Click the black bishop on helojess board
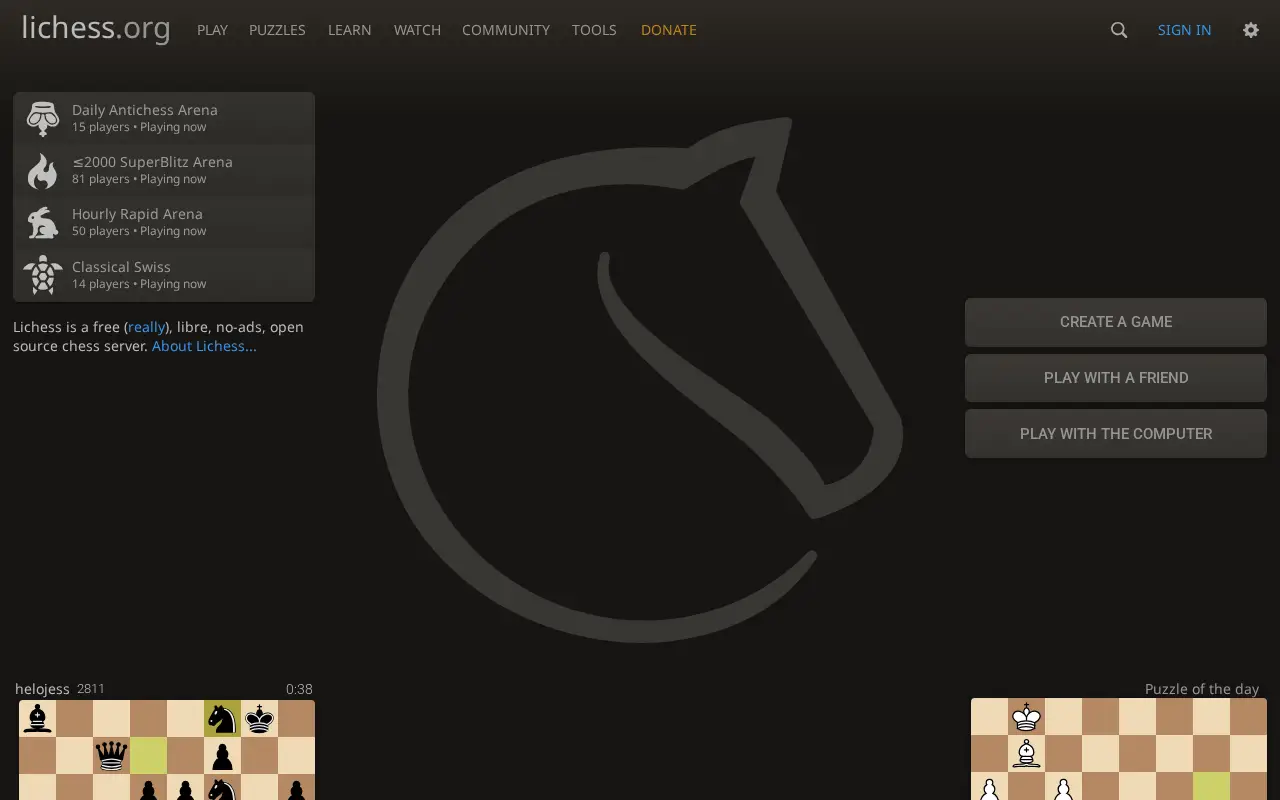 (37, 718)
